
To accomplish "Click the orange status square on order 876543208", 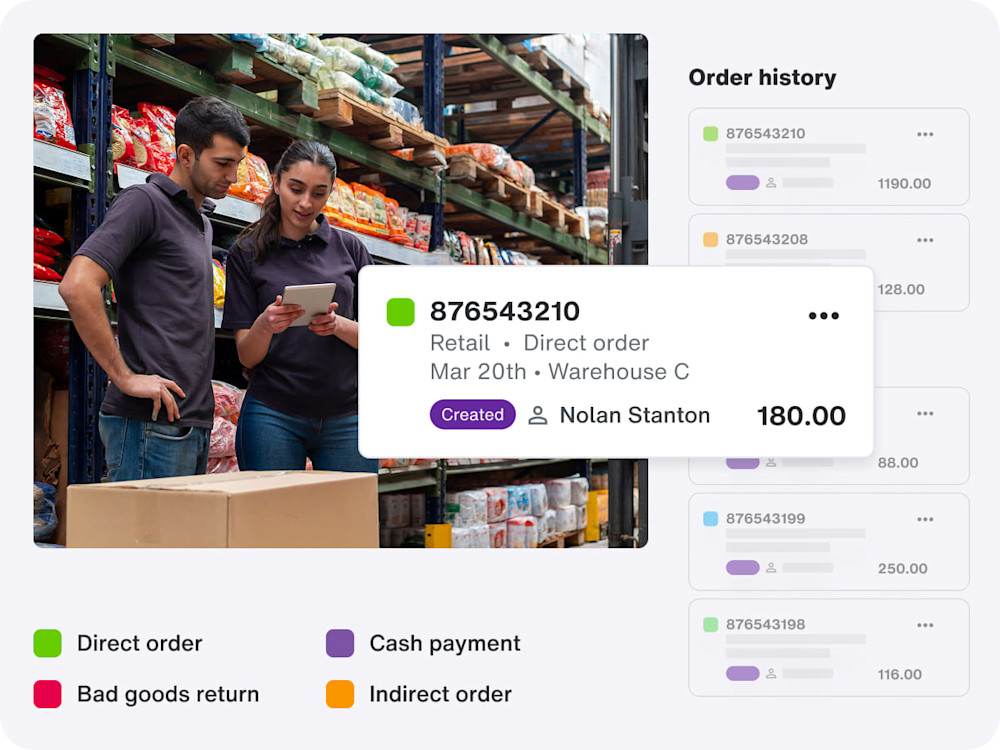I will tap(713, 239).
